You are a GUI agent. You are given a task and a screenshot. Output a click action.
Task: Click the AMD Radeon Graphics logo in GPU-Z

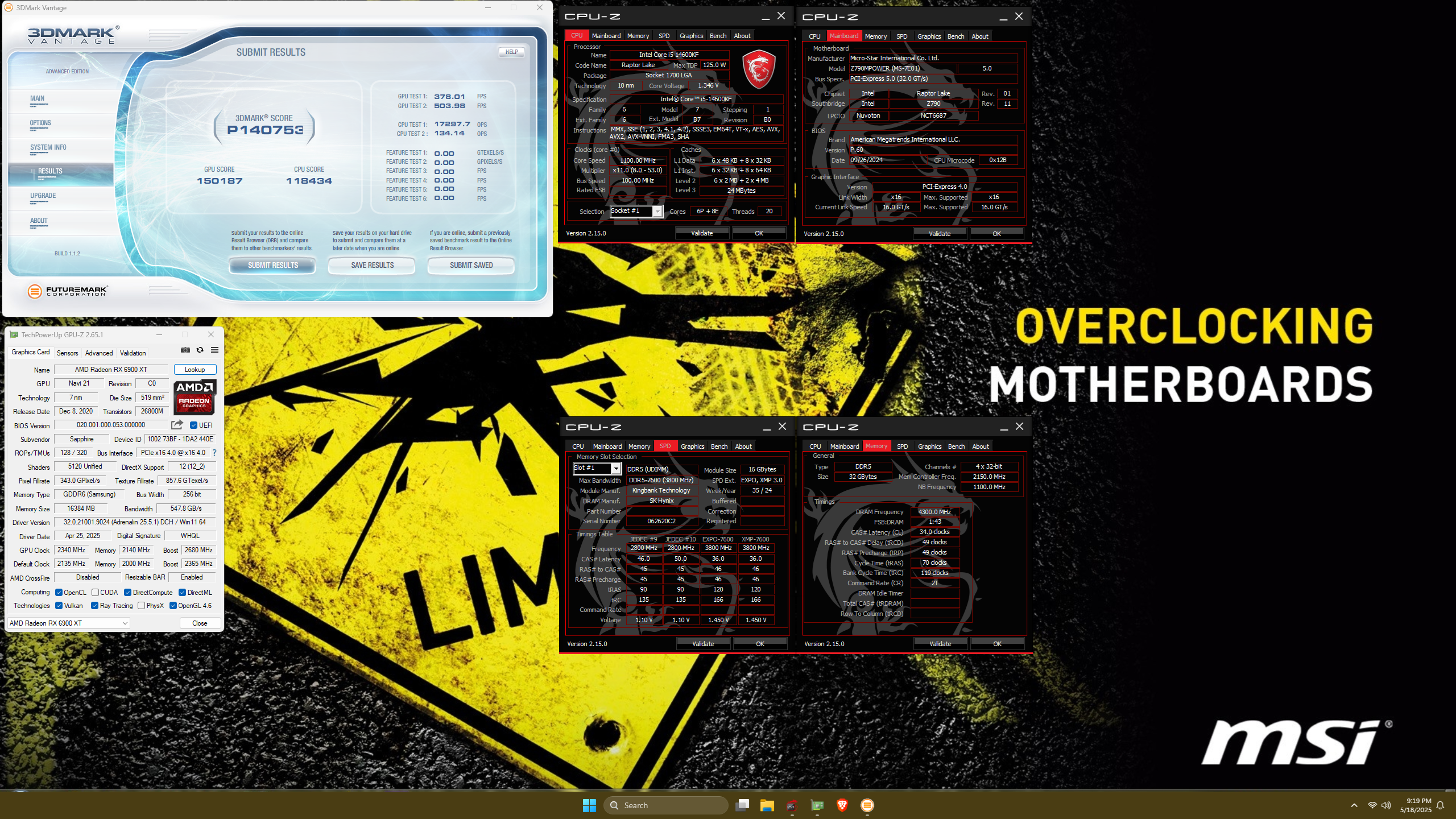click(195, 396)
